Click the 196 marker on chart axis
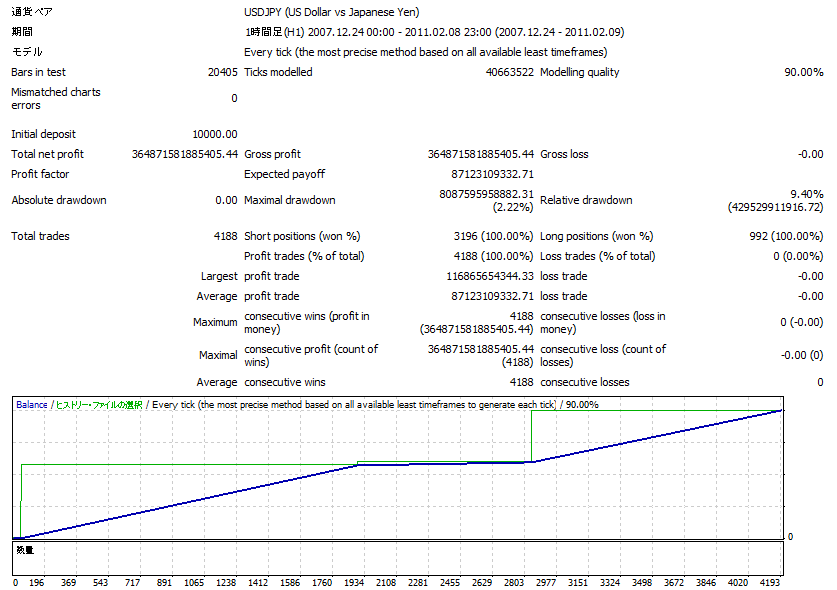 37,582
